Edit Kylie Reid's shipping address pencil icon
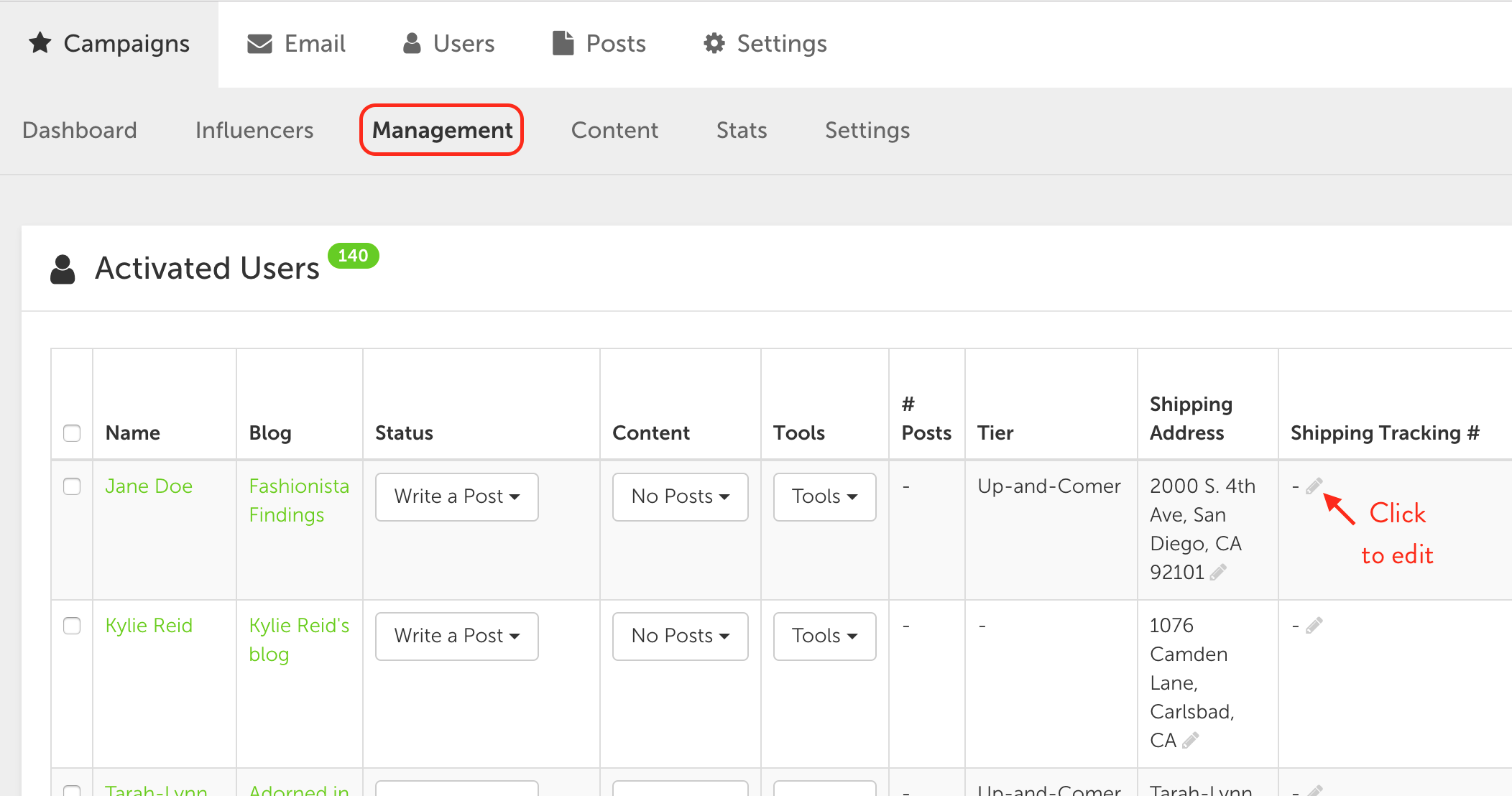1512x796 pixels. point(1191,740)
